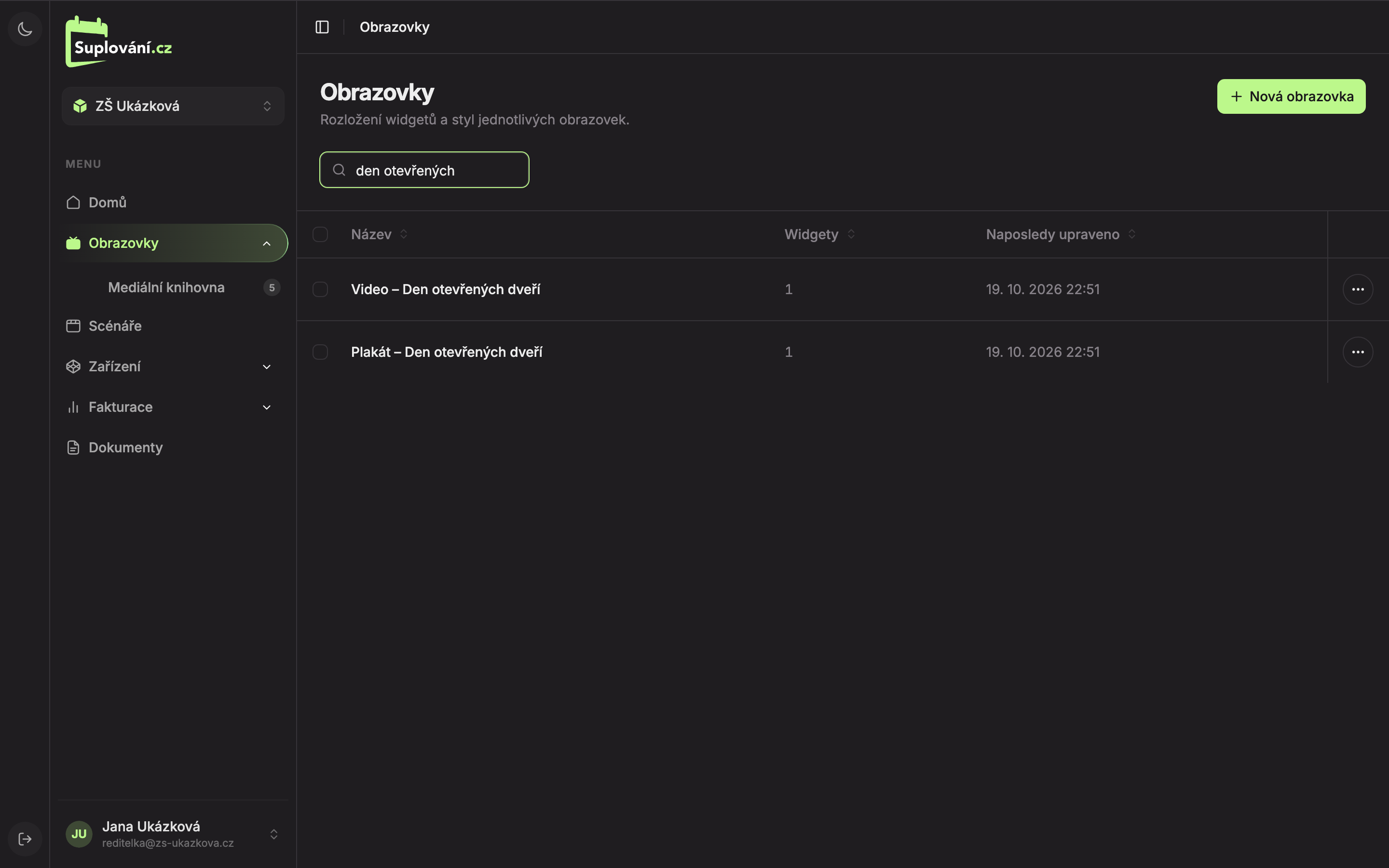Open Jana Ukázková account menu
Viewport: 1389px width, 868px height.
pos(173,834)
